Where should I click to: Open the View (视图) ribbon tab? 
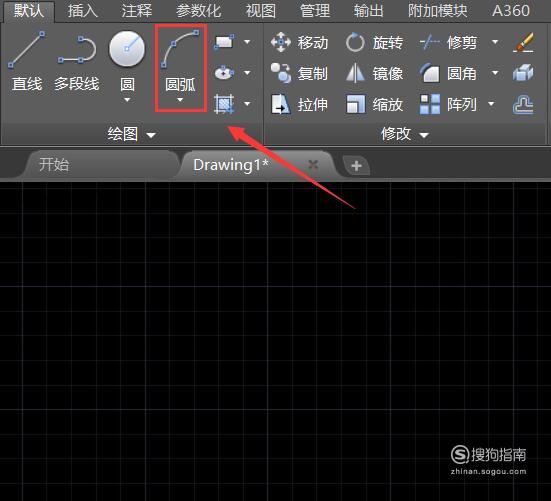click(x=261, y=11)
